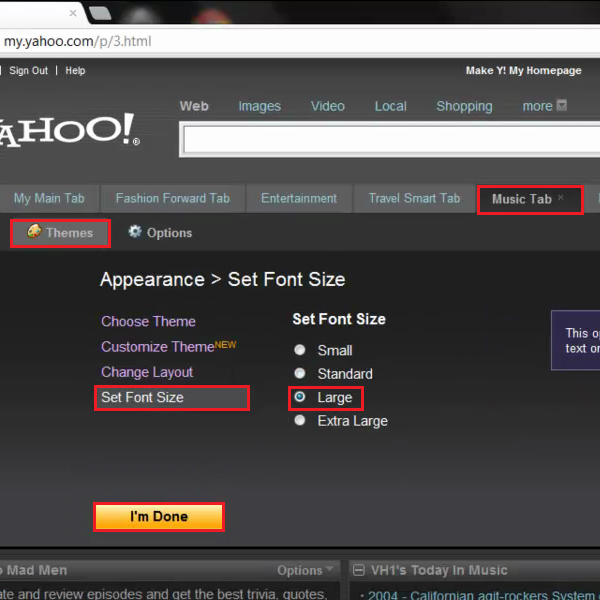Open the Options gear icon
Image resolution: width=600 pixels, height=600 pixels.
coord(135,232)
